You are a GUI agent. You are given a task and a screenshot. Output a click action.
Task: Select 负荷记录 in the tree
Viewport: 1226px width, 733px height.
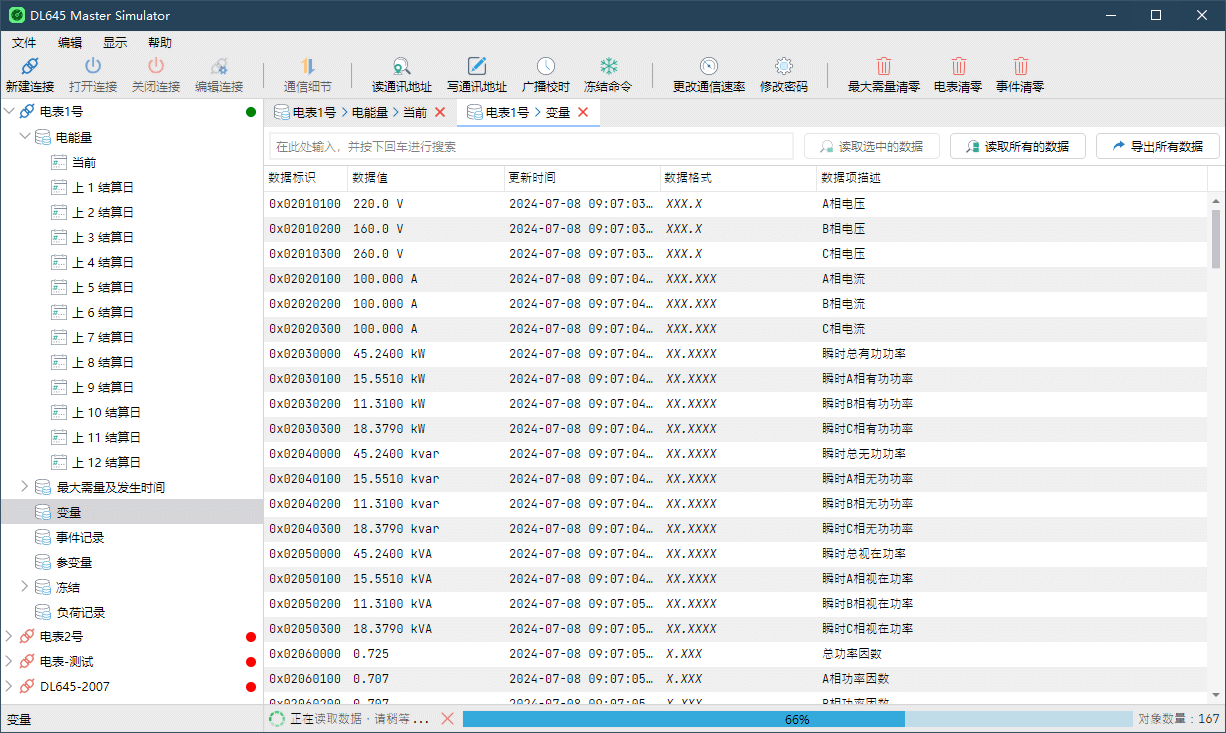pos(80,612)
